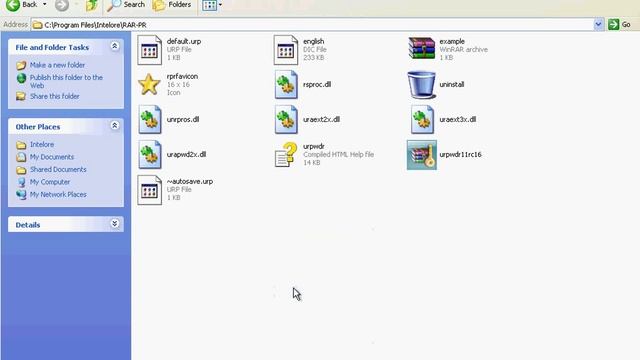Viewport: 640px width, 360px height.
Task: Select the rsproc.dll file icon
Action: point(286,84)
